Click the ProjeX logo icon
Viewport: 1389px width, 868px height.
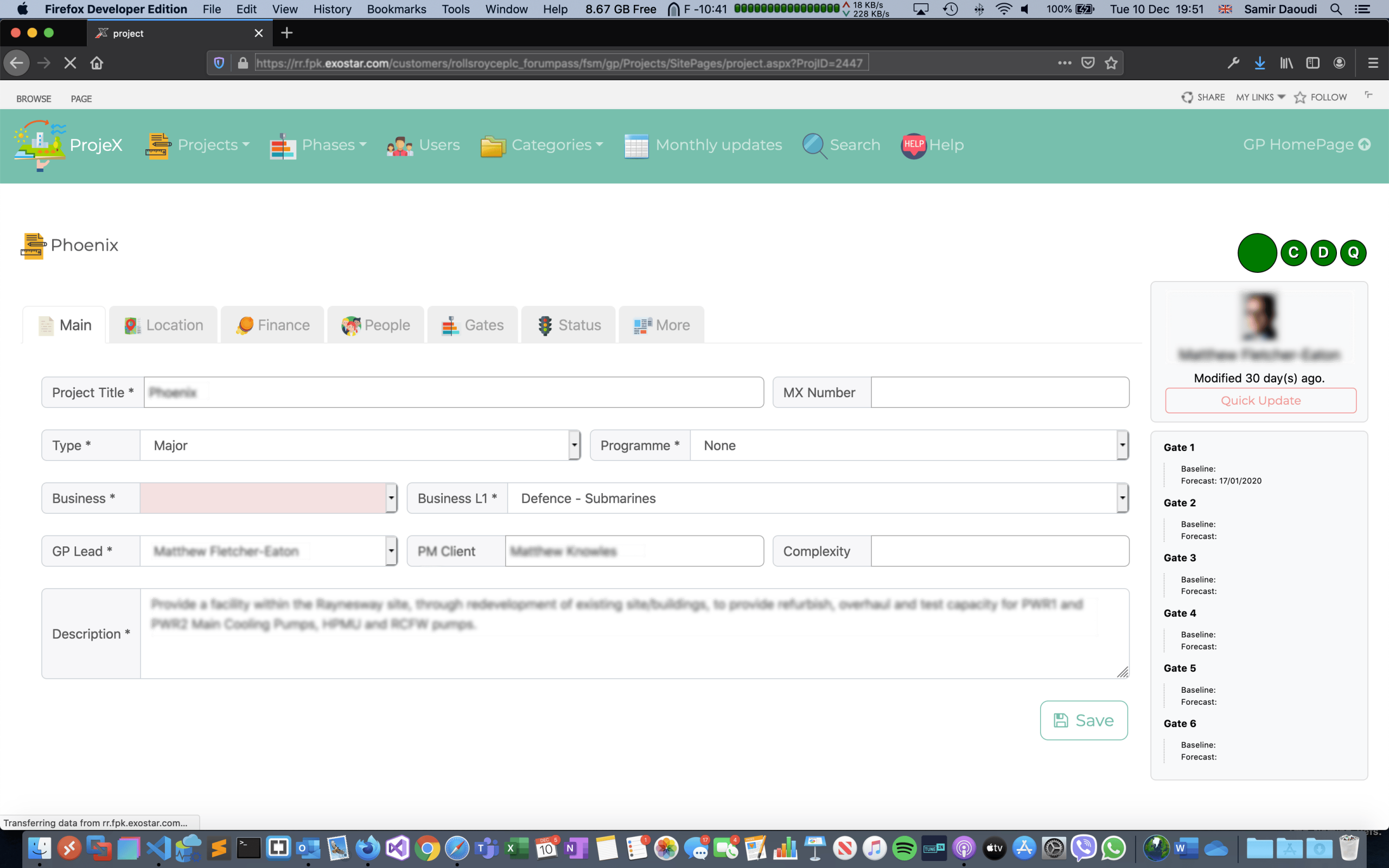[x=40, y=145]
